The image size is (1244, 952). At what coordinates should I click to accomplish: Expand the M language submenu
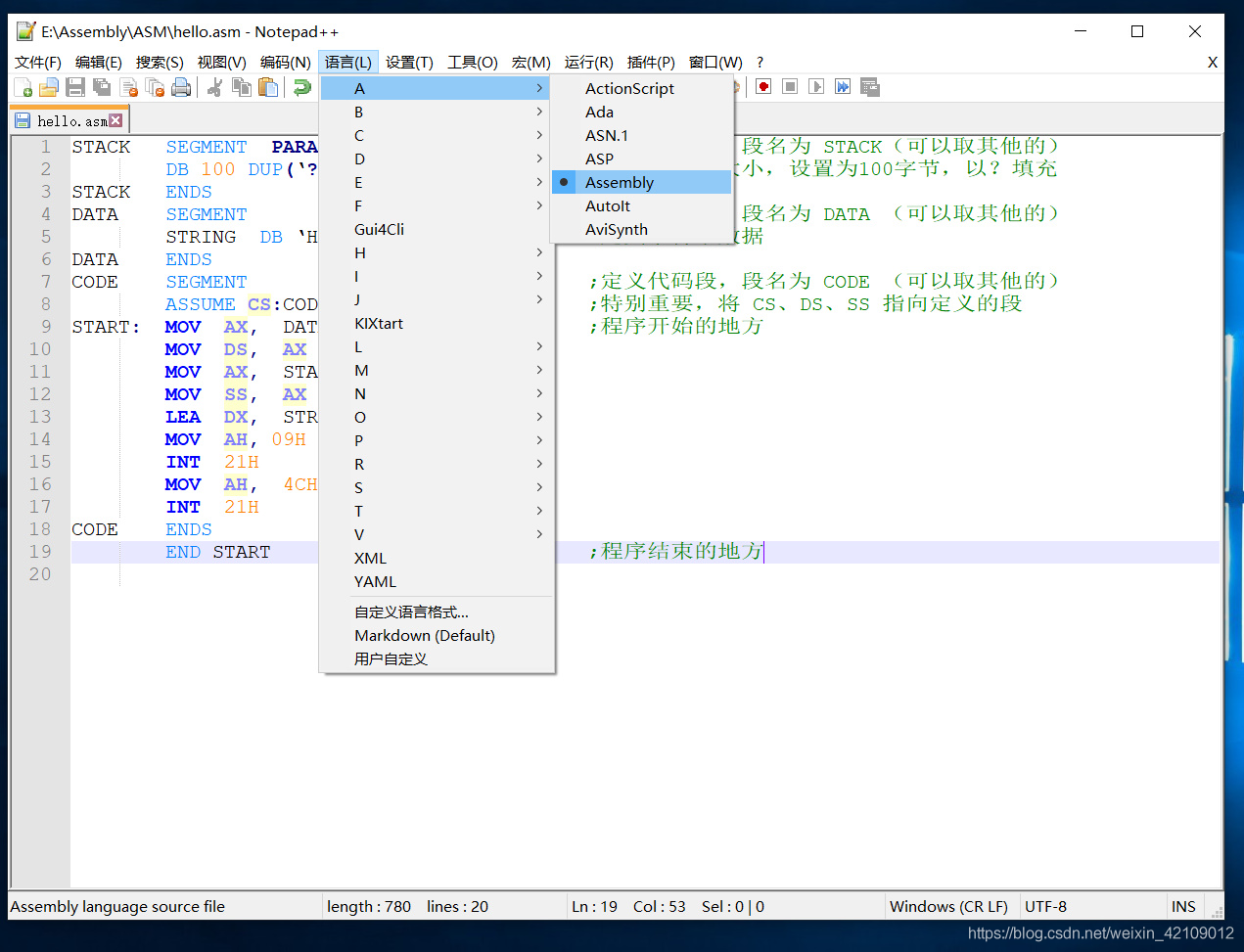pos(436,370)
